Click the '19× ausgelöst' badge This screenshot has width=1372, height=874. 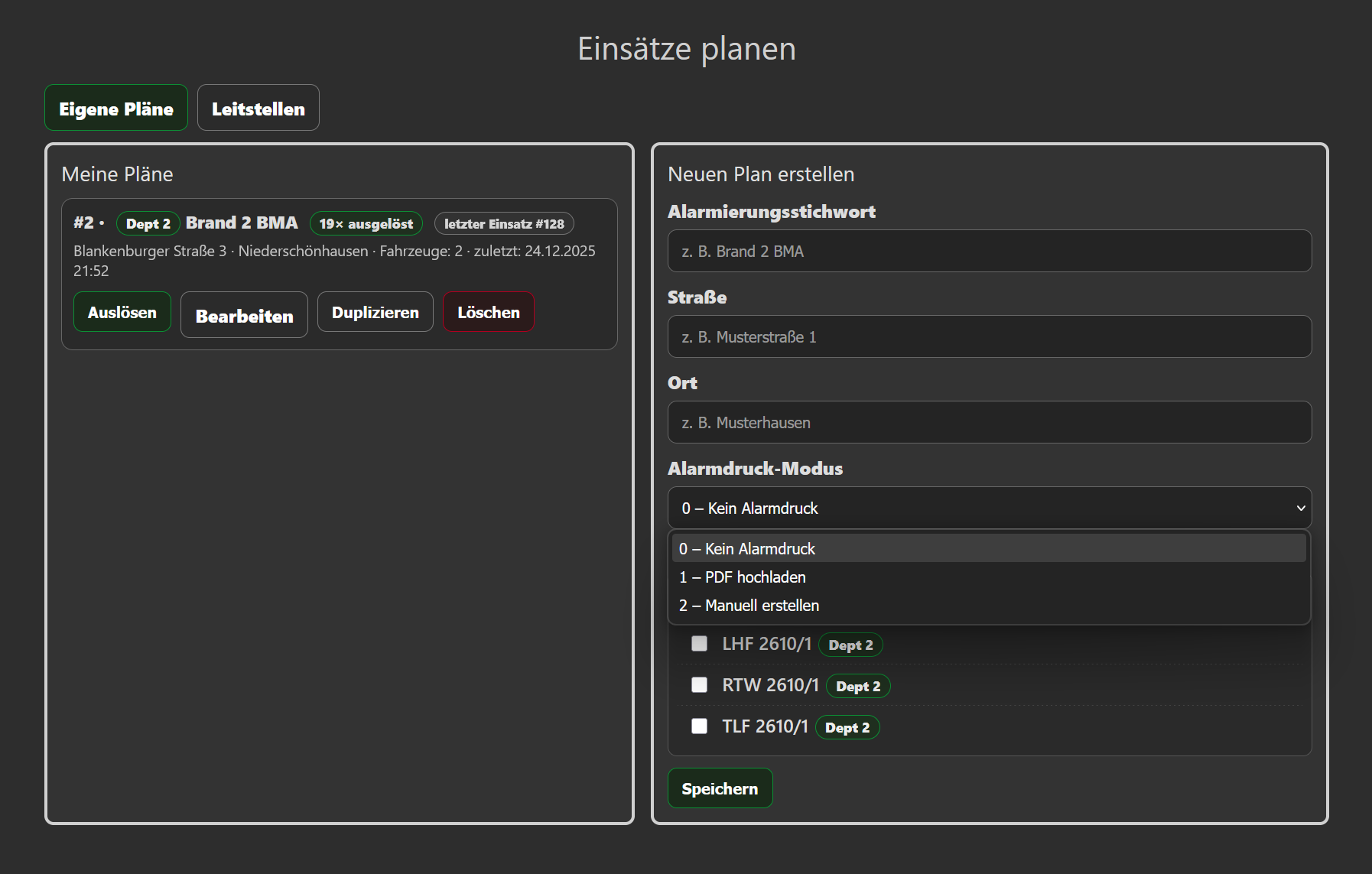coord(366,223)
